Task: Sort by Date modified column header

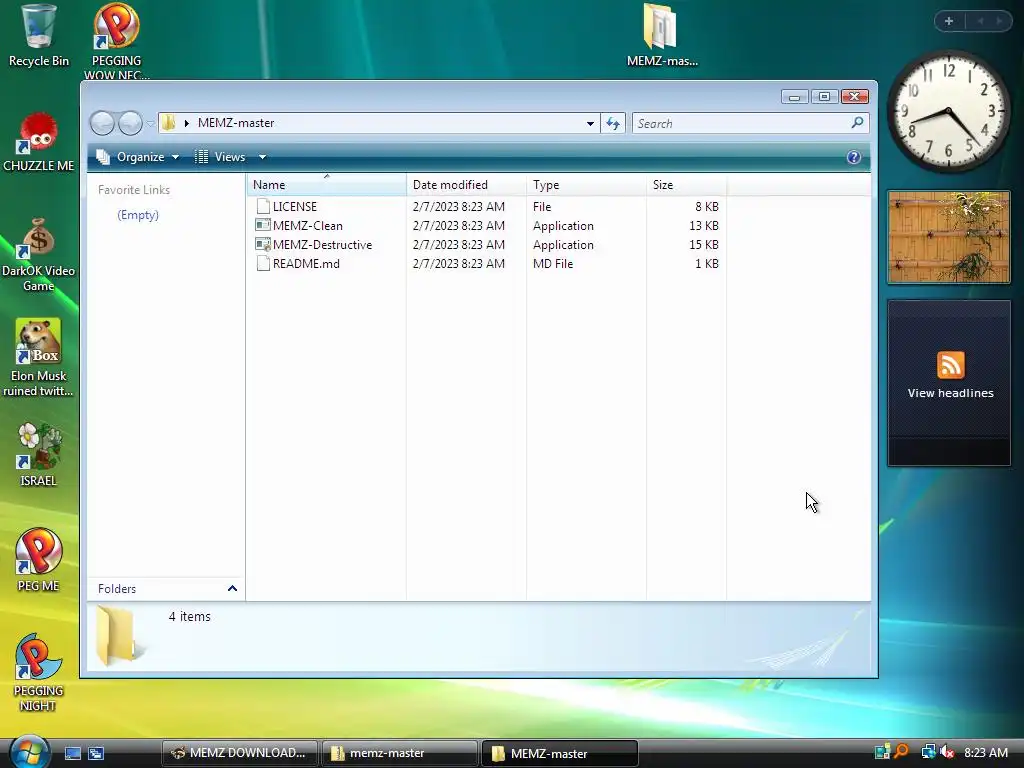Action: 466,185
